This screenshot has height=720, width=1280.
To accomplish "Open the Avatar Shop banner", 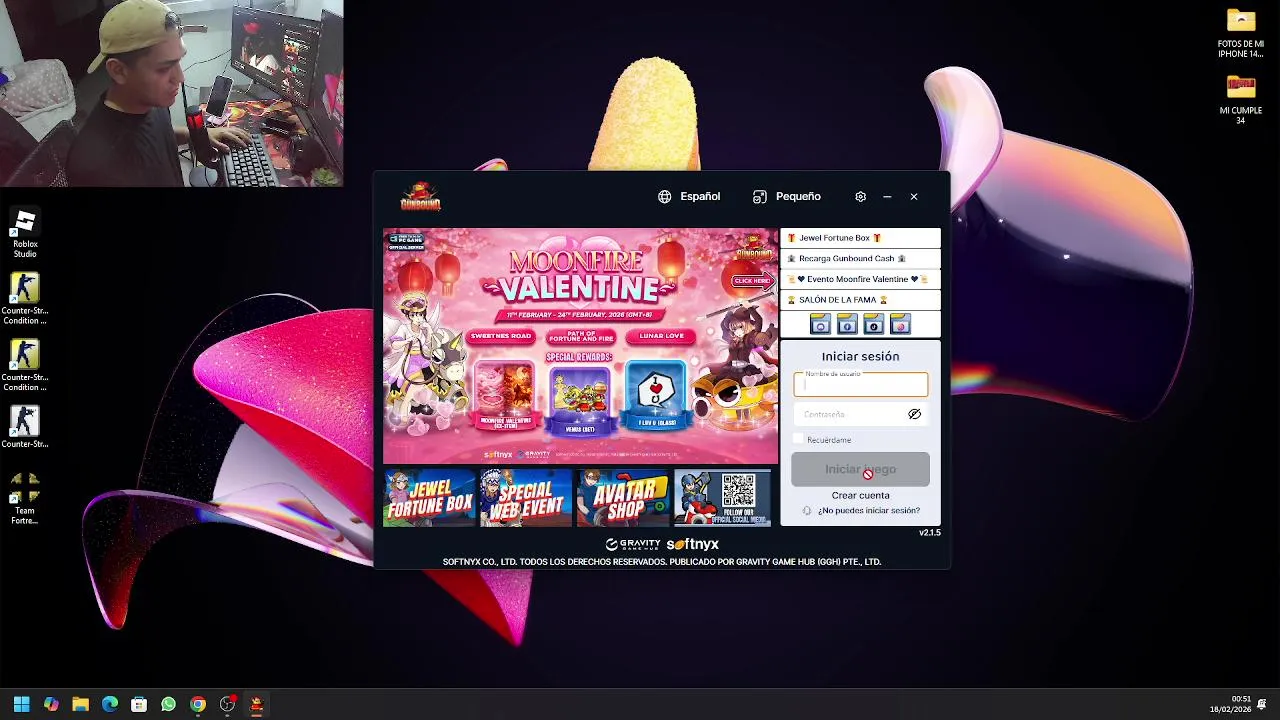I will pyautogui.click(x=623, y=497).
